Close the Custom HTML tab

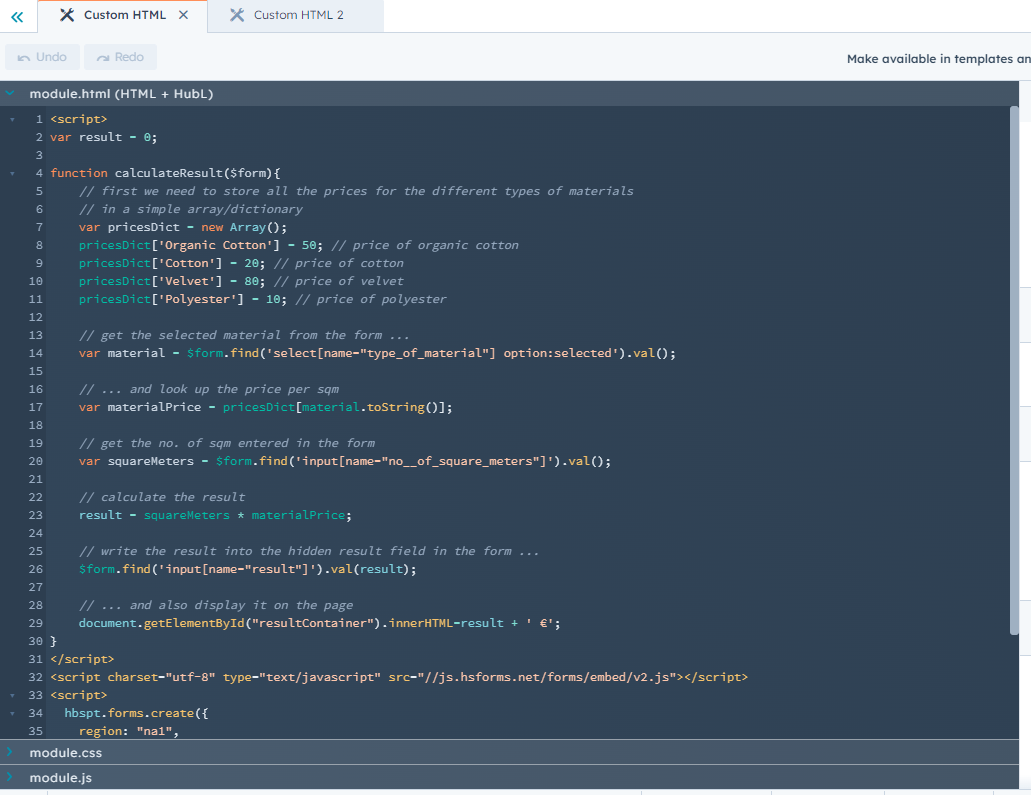(182, 15)
